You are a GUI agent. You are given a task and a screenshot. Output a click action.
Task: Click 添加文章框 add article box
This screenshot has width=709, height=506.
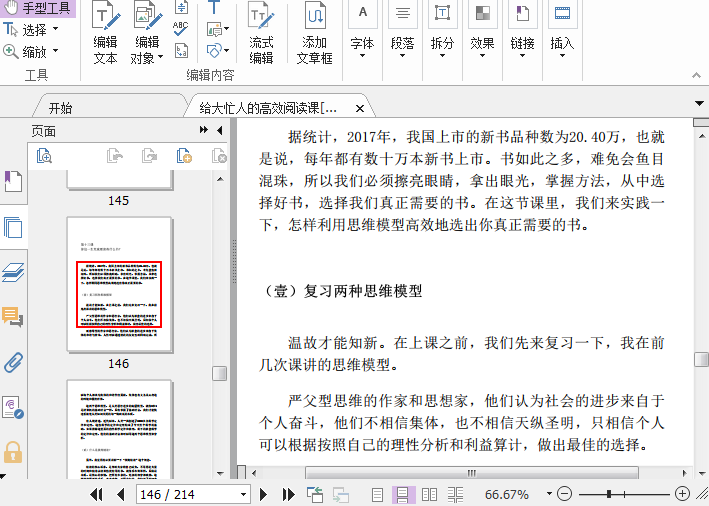click(315, 33)
